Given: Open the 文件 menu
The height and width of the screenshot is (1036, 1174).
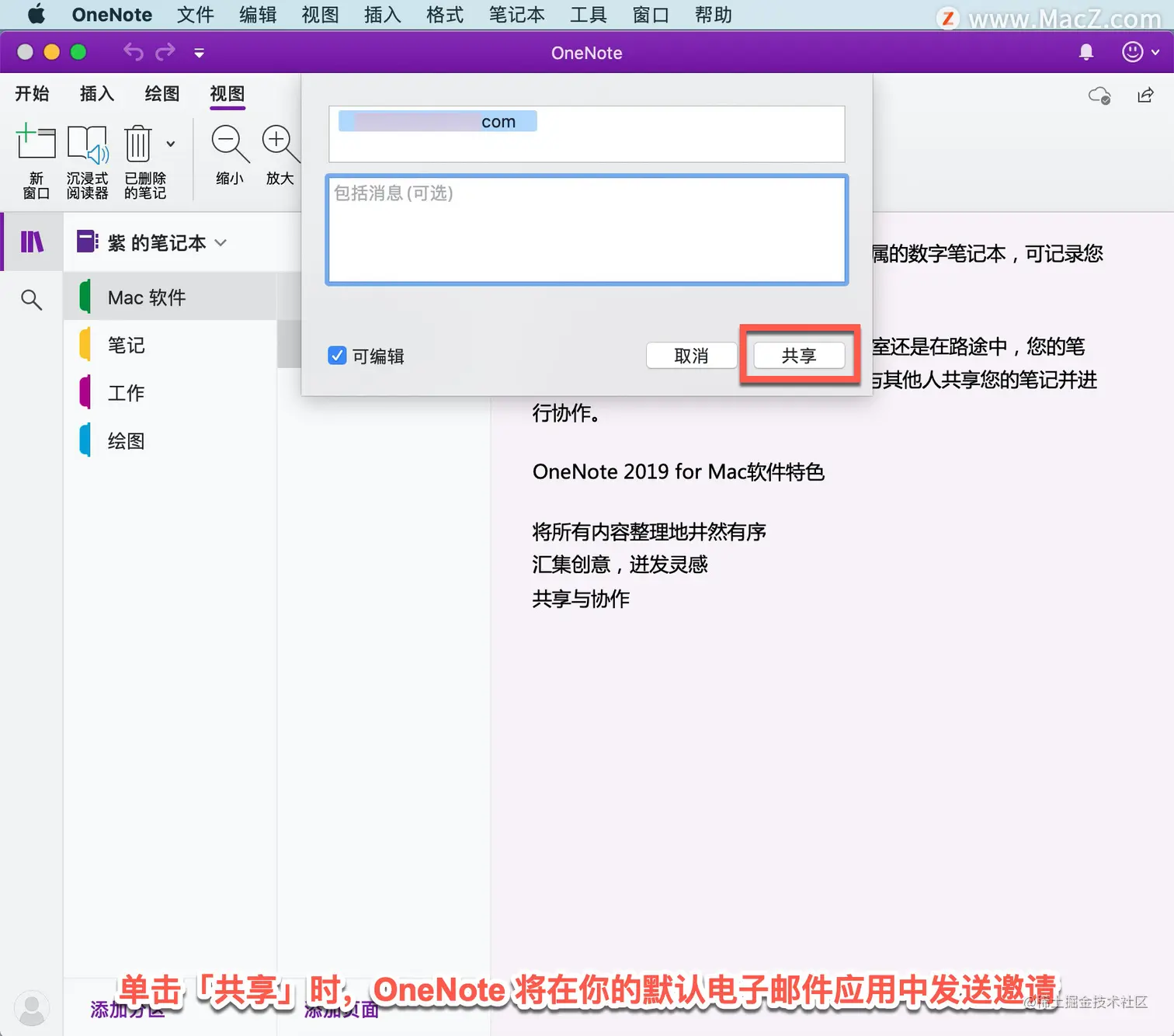Looking at the screenshot, I should click(195, 15).
